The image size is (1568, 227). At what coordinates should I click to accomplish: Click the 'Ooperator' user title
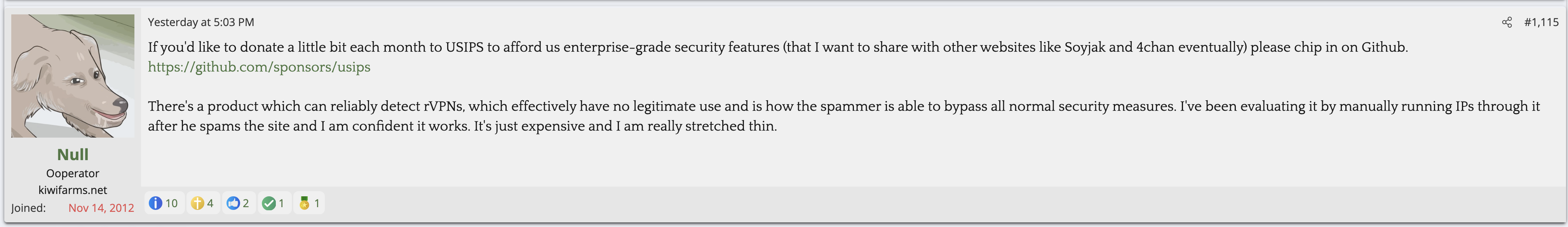tap(72, 173)
